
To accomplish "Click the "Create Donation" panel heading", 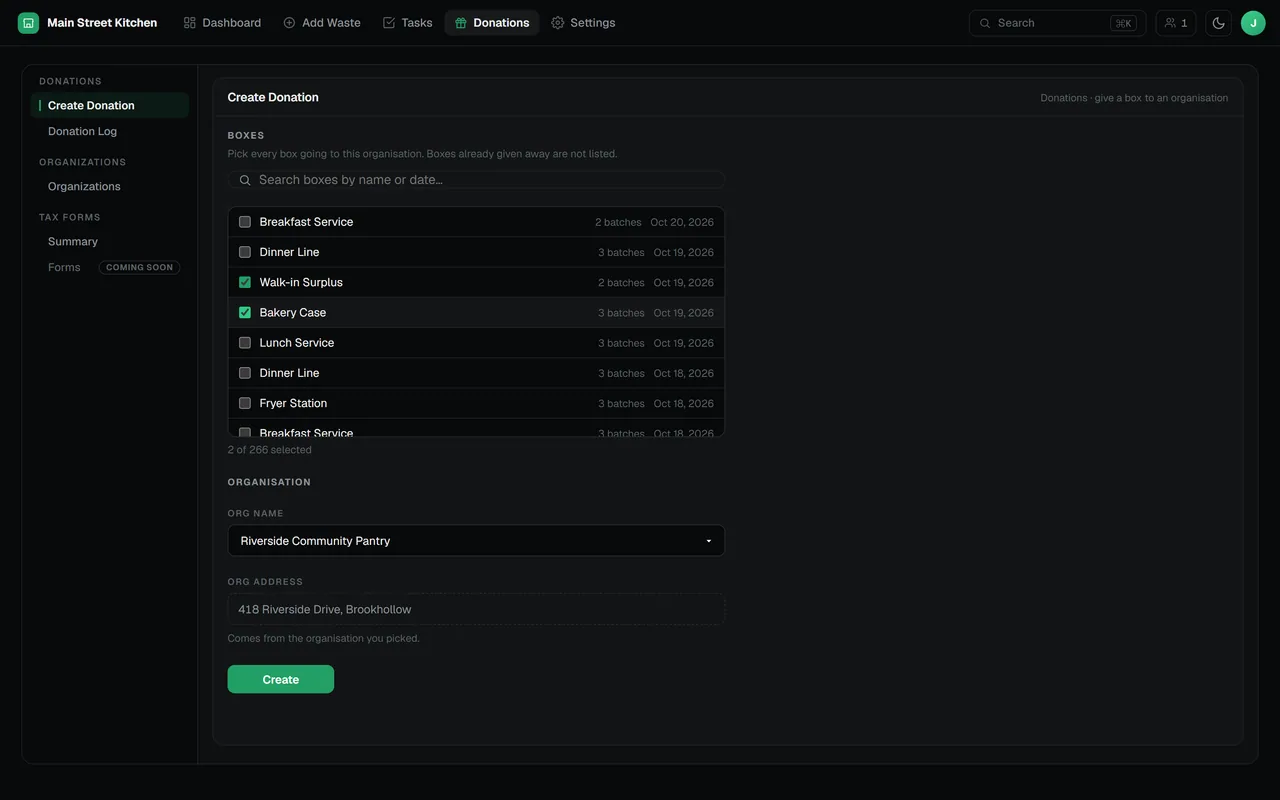I will pos(273,97).
